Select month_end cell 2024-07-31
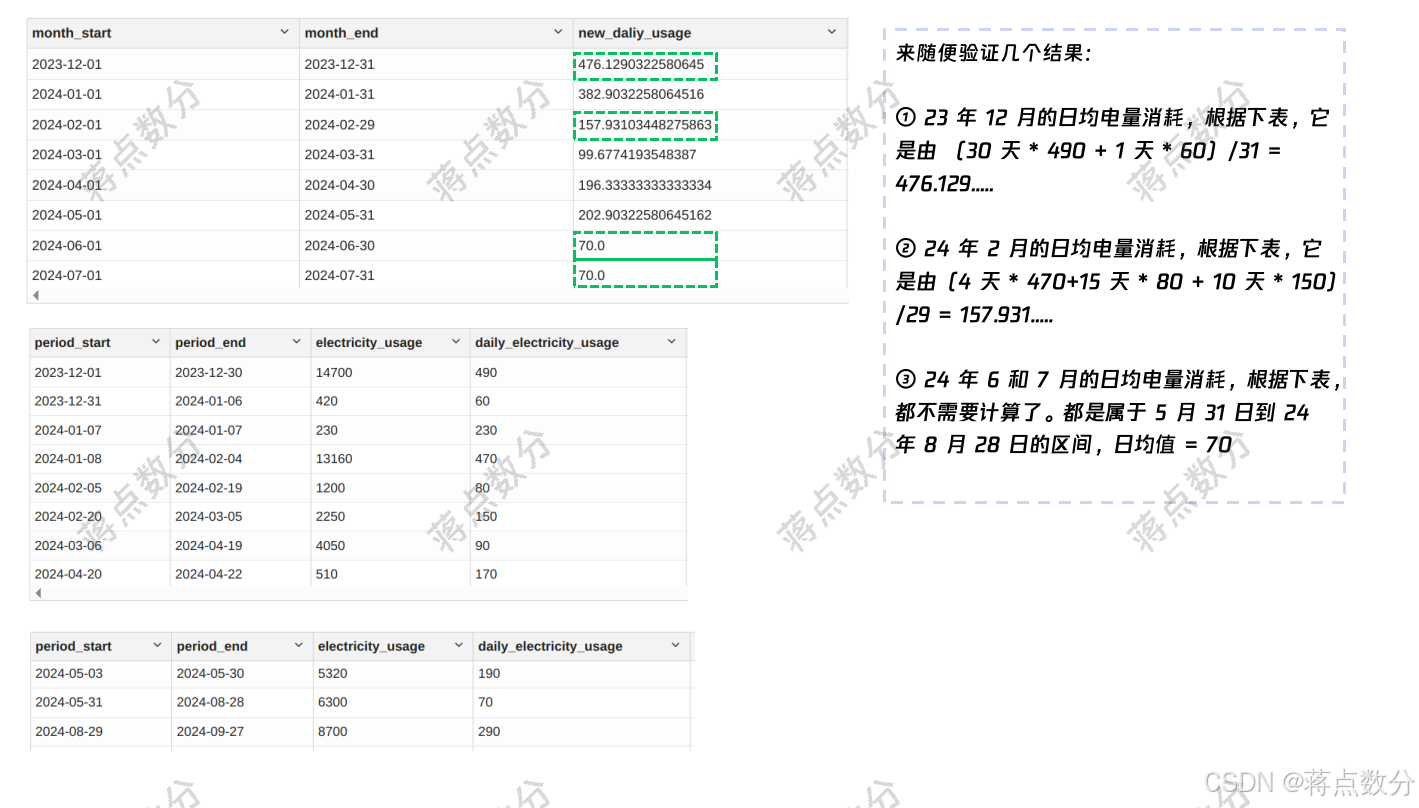This screenshot has width=1419, height=808. (436, 275)
